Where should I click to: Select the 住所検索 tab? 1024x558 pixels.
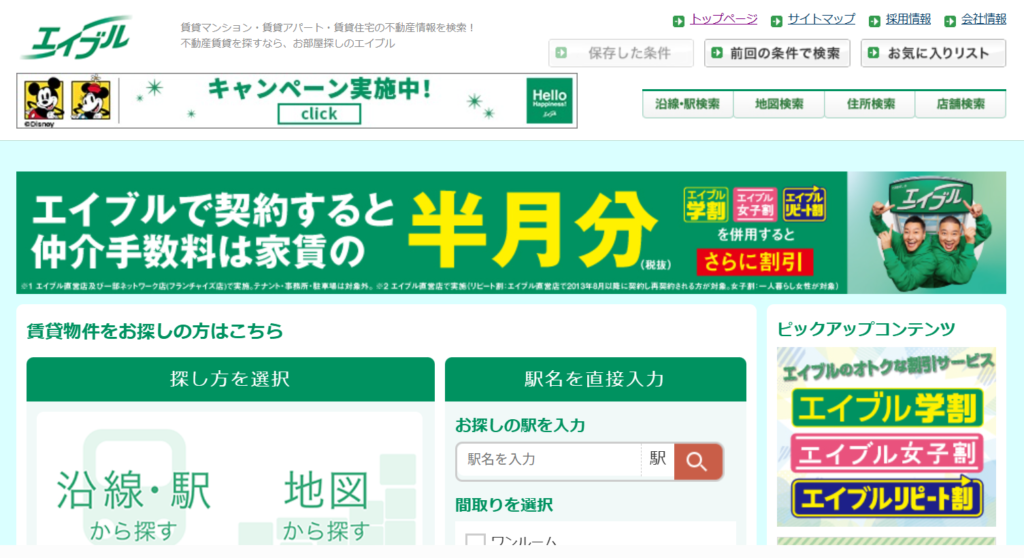870,104
